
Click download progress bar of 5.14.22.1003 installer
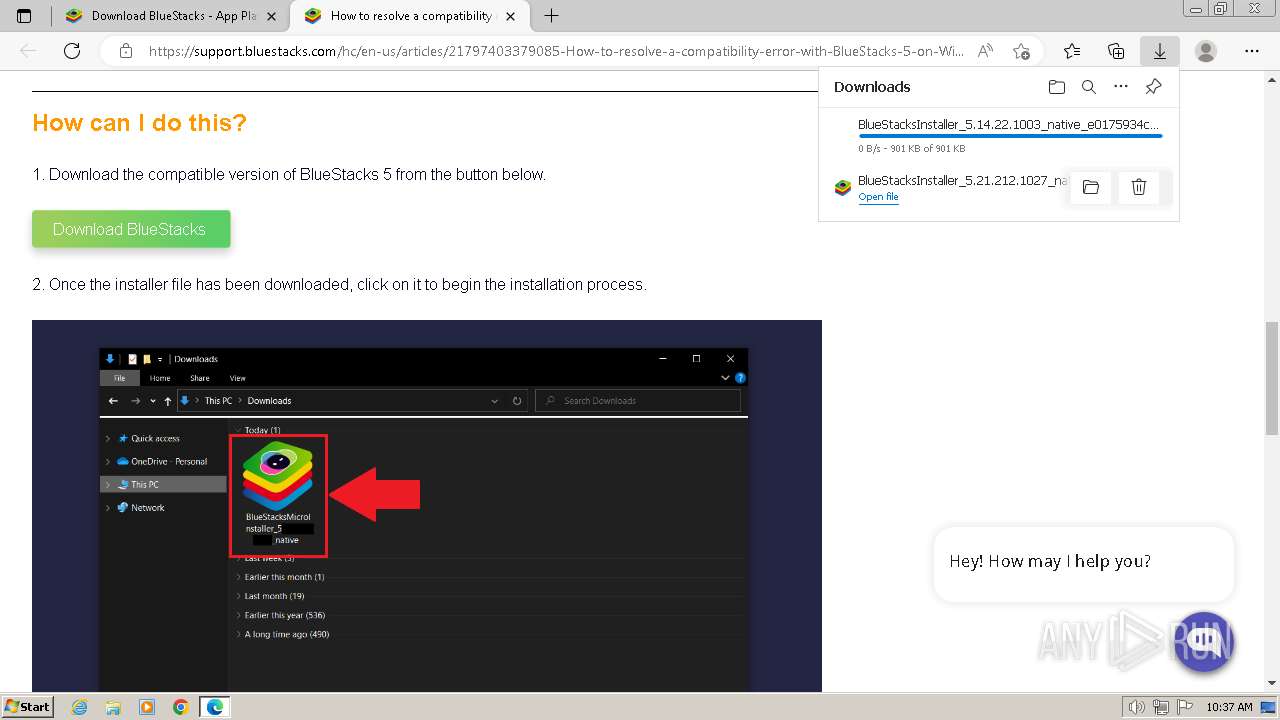pos(1010,136)
